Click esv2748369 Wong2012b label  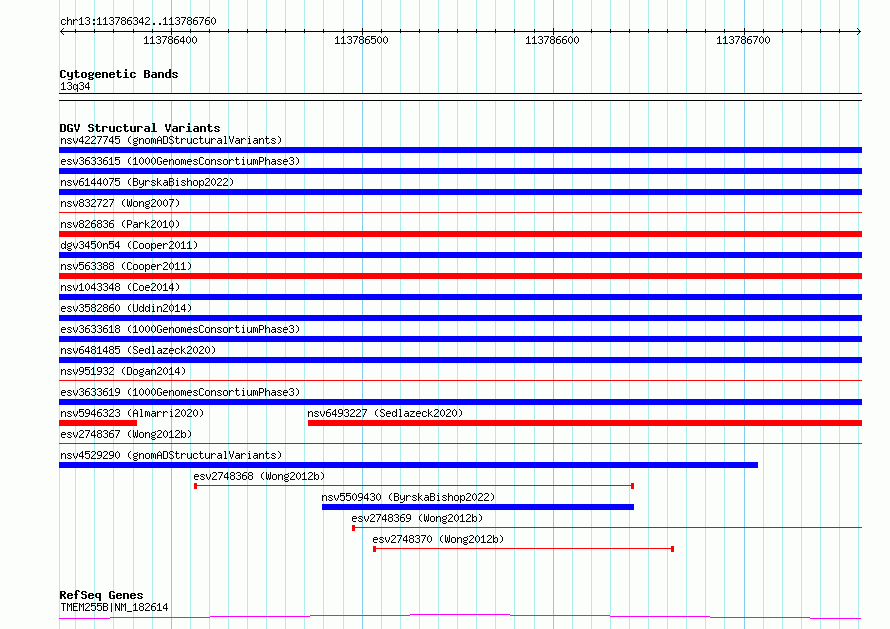tap(417, 518)
